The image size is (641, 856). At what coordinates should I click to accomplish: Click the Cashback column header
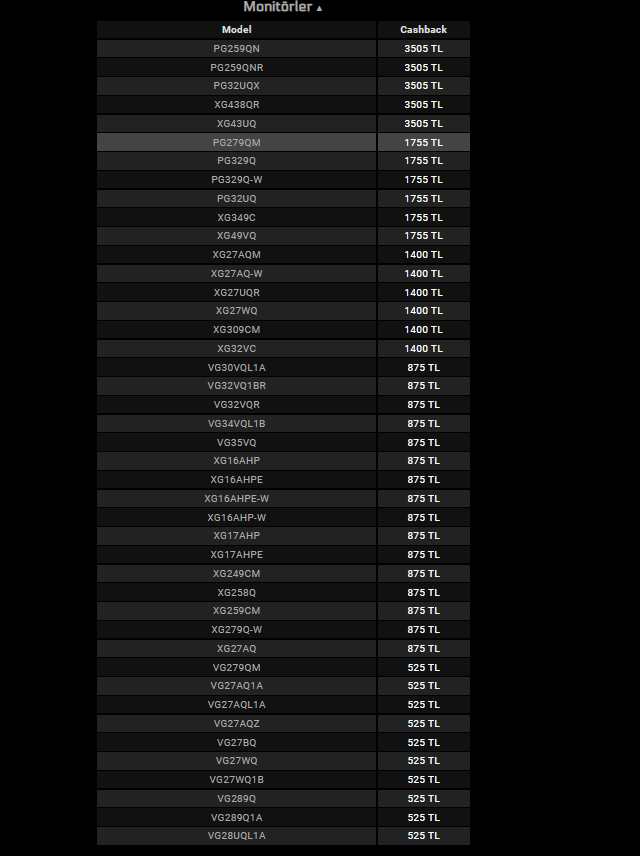(x=423, y=30)
